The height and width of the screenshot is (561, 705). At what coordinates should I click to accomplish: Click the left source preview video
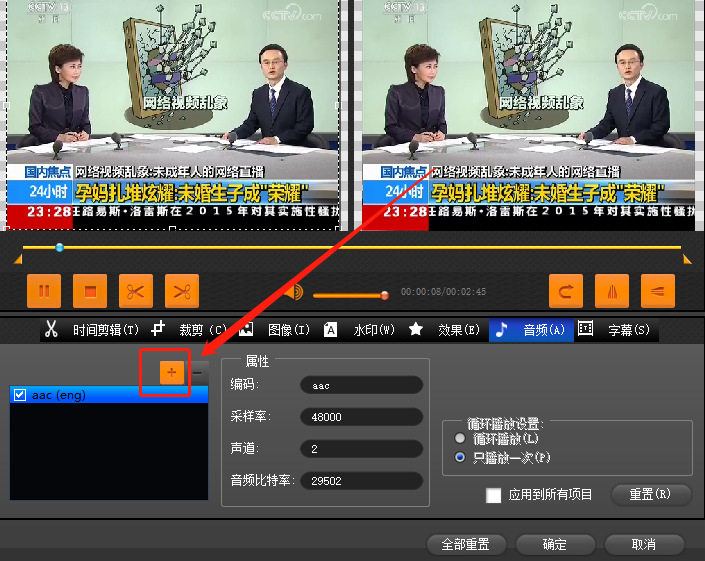[173, 115]
